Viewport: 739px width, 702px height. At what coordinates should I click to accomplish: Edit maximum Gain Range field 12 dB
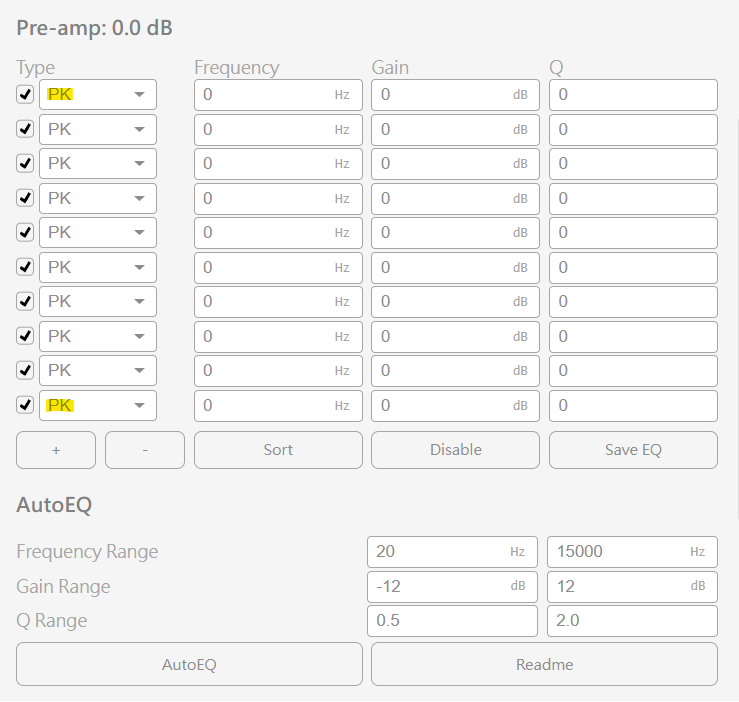tap(632, 586)
